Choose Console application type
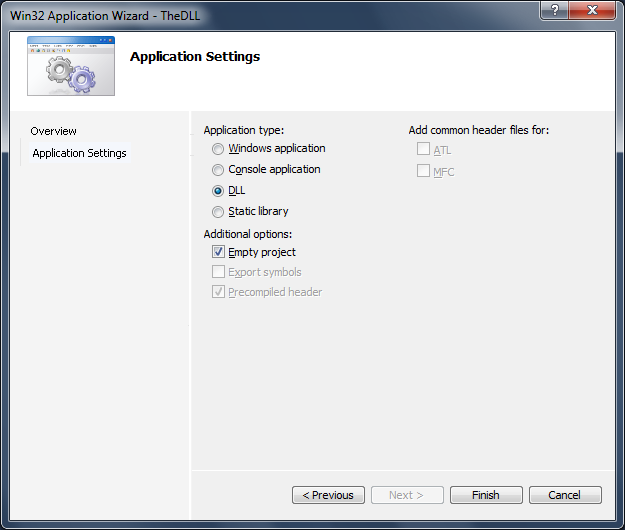 [218, 170]
